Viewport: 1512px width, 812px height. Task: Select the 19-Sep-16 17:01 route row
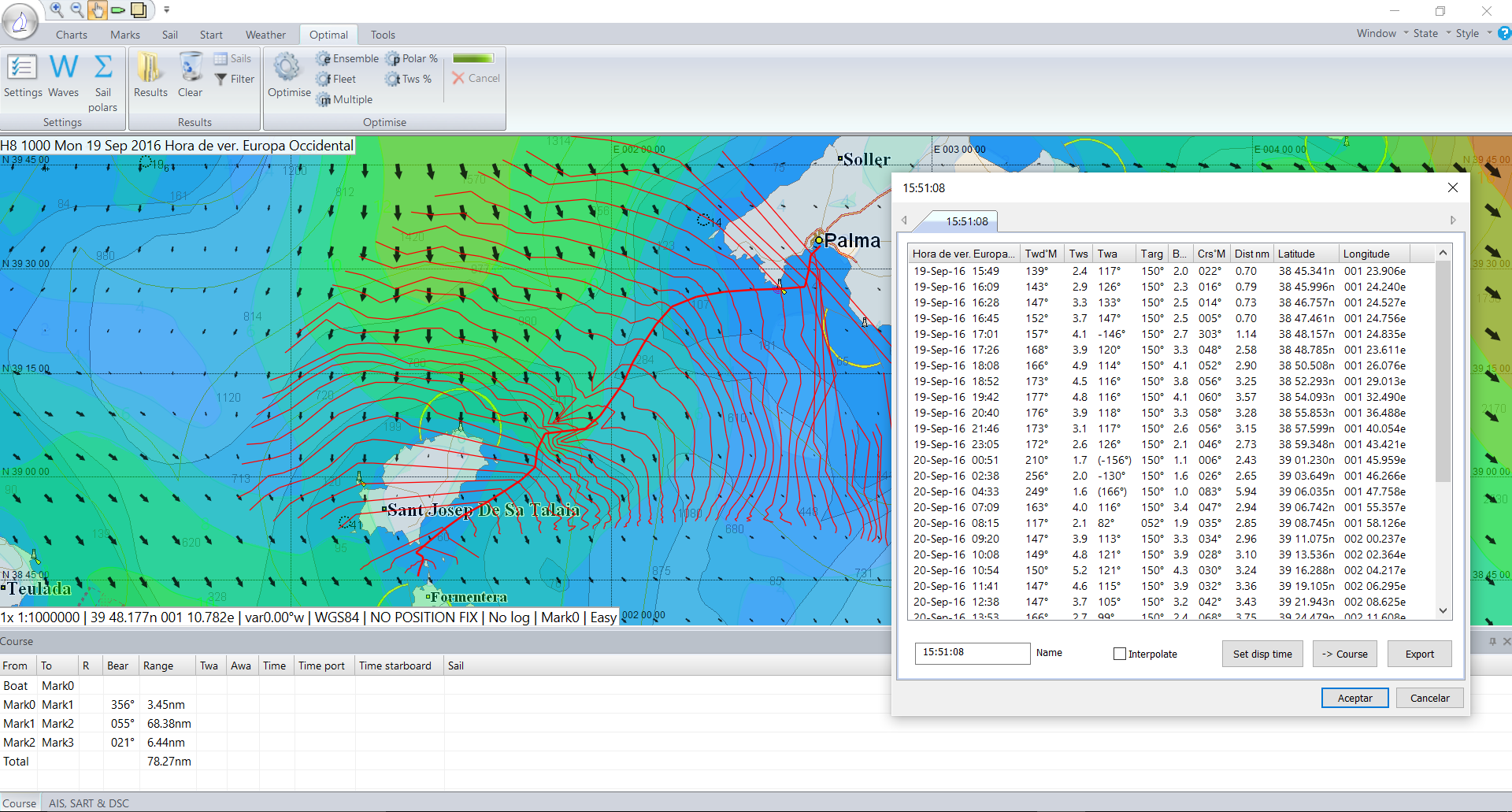1172,334
